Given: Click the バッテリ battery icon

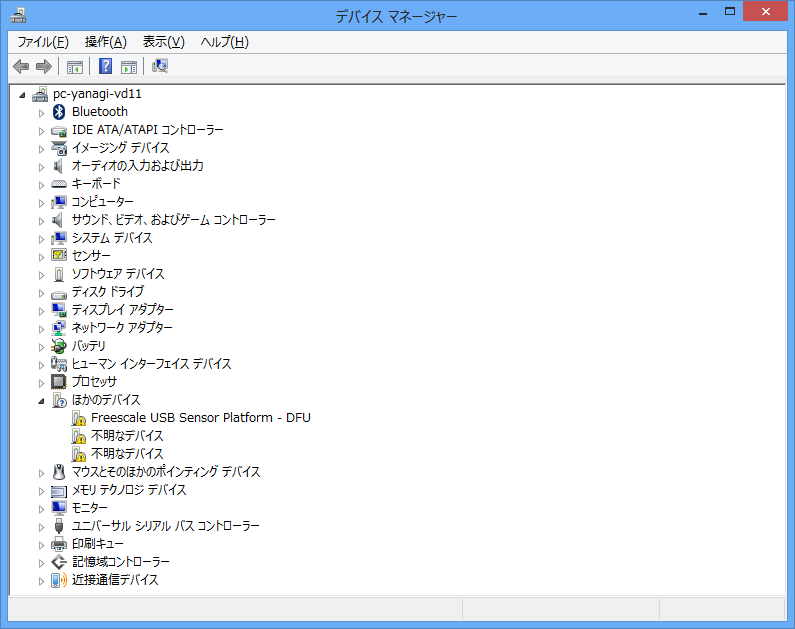Looking at the screenshot, I should pos(59,346).
